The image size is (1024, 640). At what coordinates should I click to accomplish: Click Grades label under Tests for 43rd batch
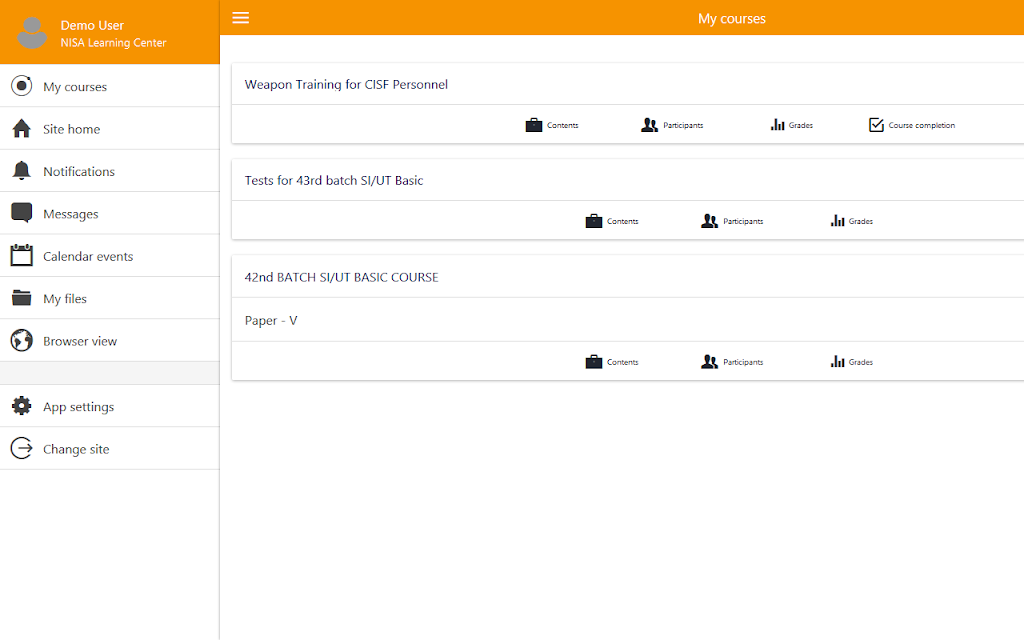tap(861, 221)
